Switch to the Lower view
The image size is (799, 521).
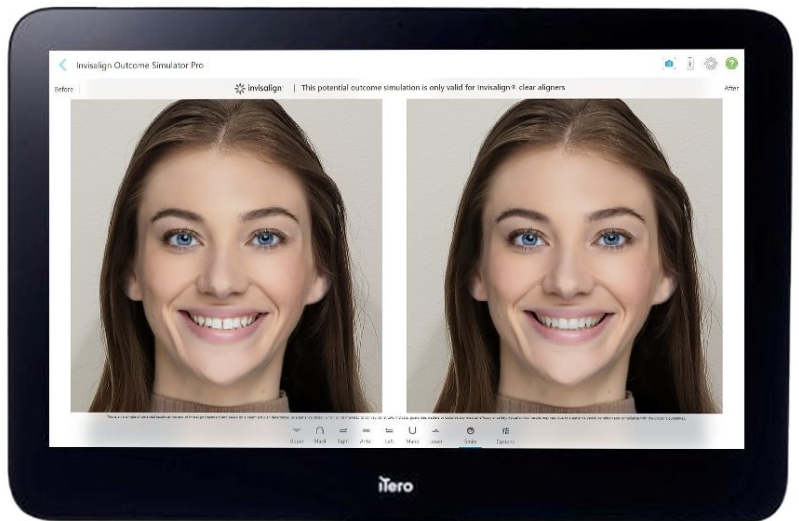click(x=436, y=435)
